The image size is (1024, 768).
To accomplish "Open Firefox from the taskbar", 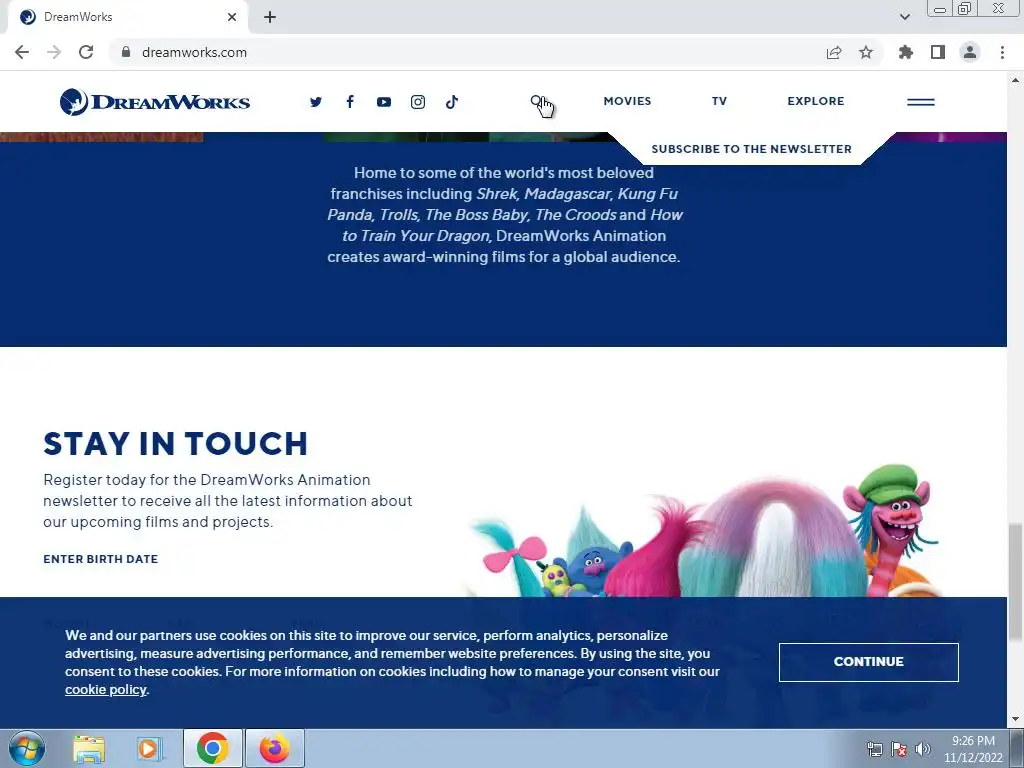I will pyautogui.click(x=275, y=748).
